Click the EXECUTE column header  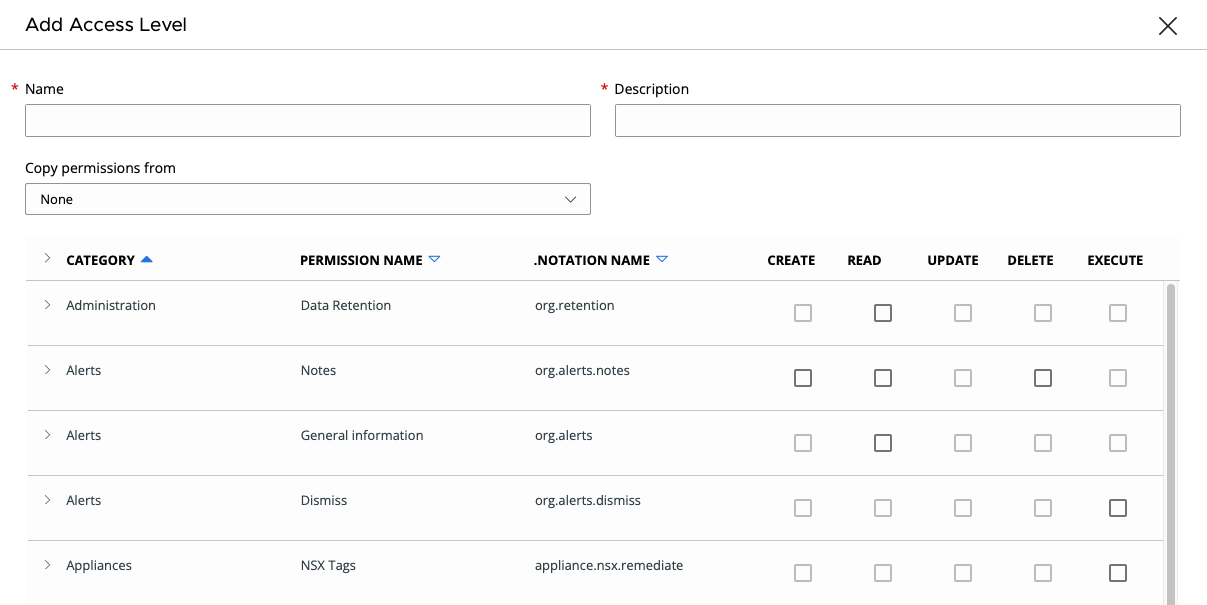point(1115,260)
